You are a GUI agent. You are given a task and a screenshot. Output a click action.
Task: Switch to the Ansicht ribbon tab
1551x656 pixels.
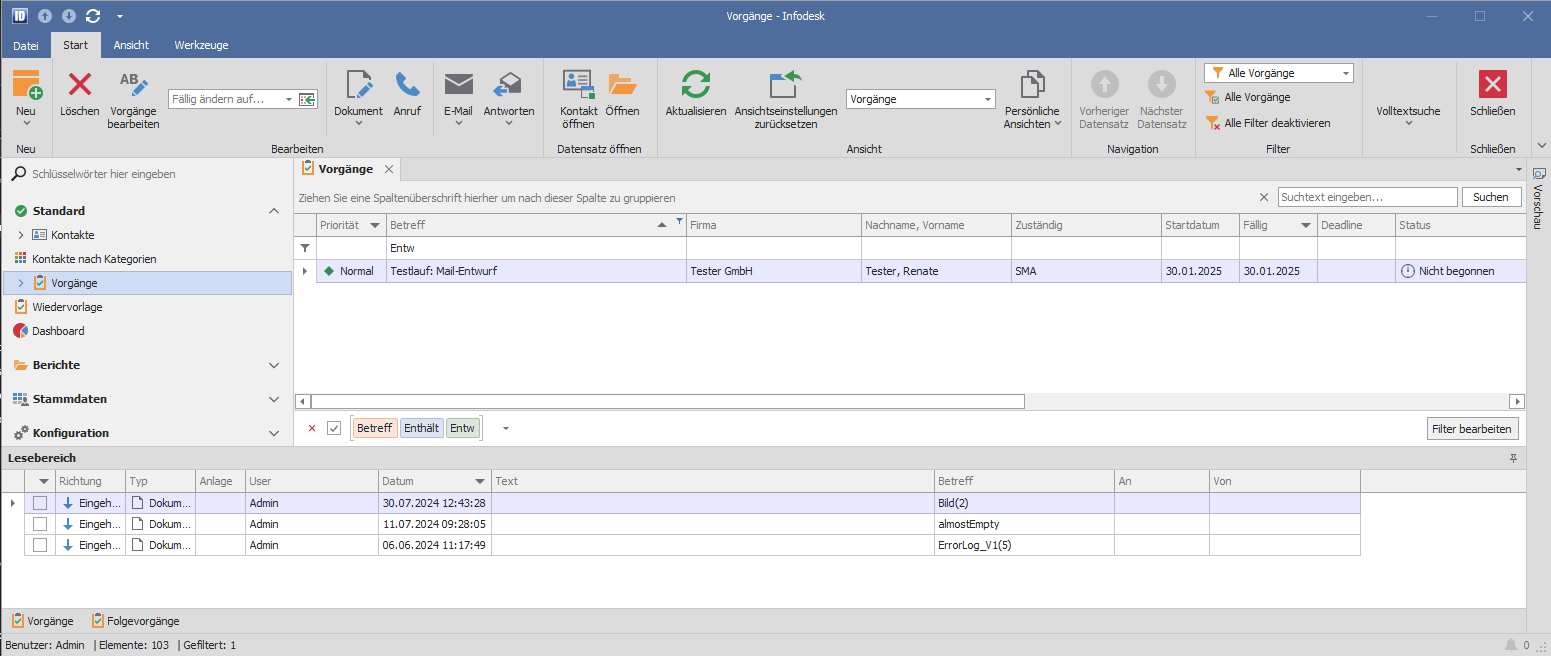point(131,45)
